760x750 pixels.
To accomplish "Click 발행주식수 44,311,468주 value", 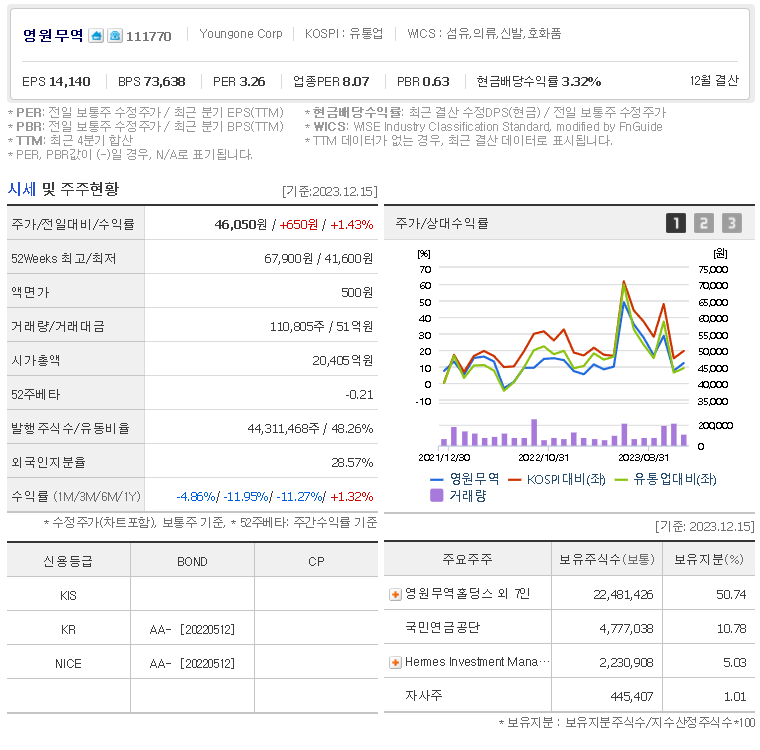I will (x=284, y=429).
